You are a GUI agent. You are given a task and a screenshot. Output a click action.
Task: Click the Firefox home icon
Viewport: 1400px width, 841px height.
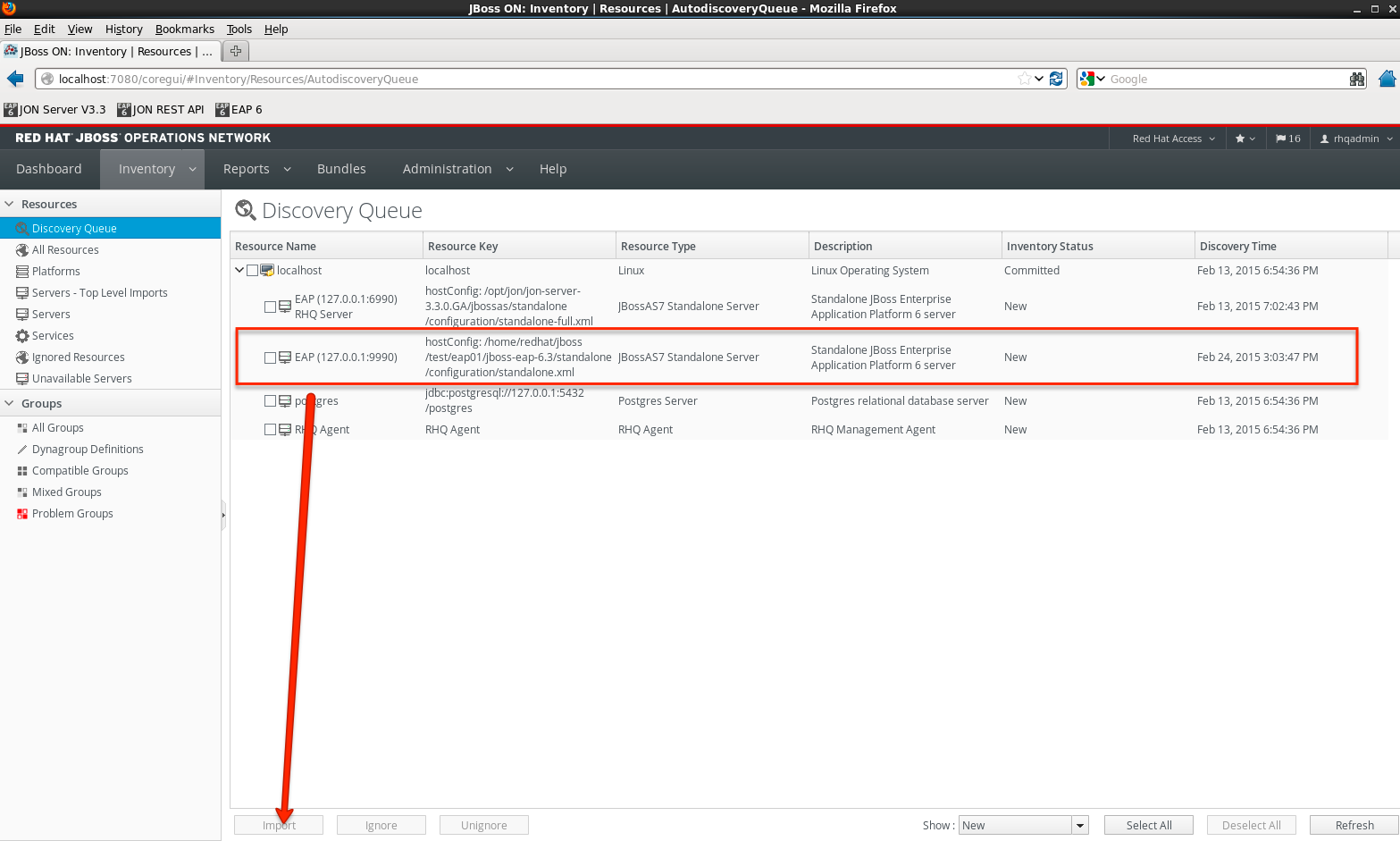[1387, 79]
